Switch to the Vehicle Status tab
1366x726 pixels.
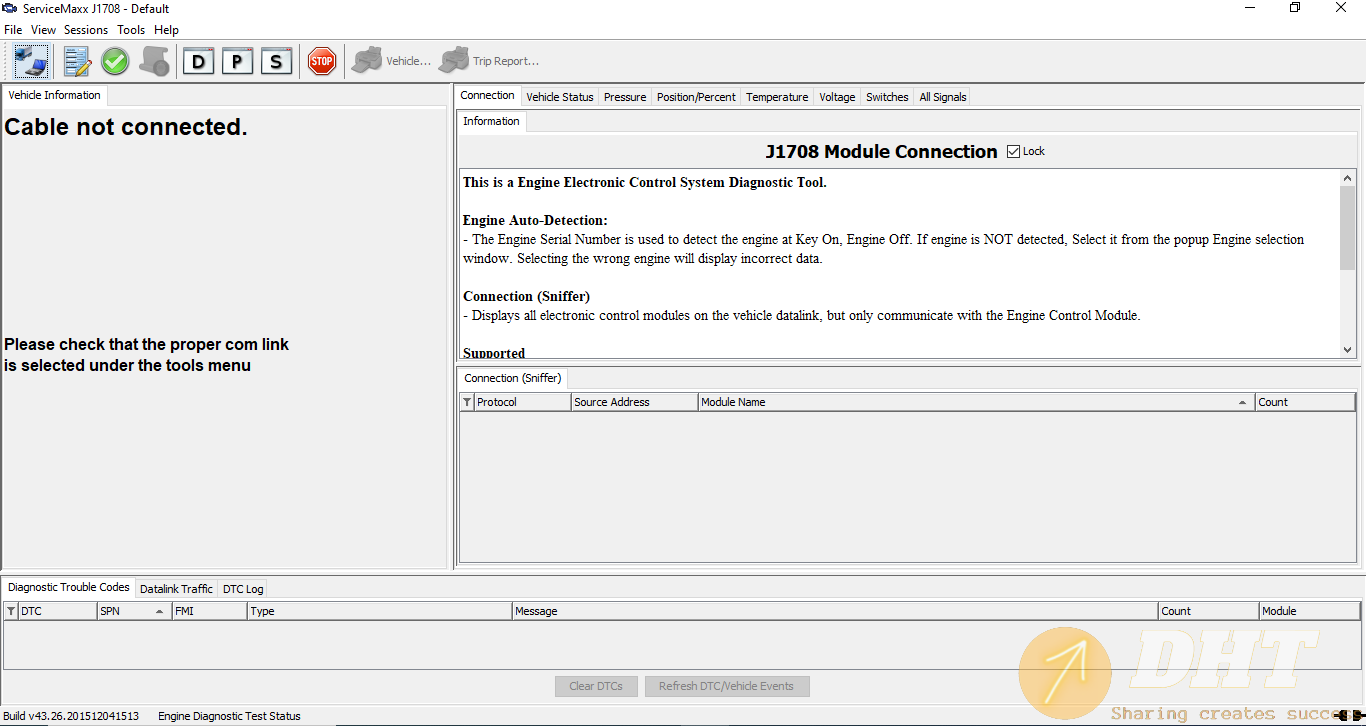(560, 97)
